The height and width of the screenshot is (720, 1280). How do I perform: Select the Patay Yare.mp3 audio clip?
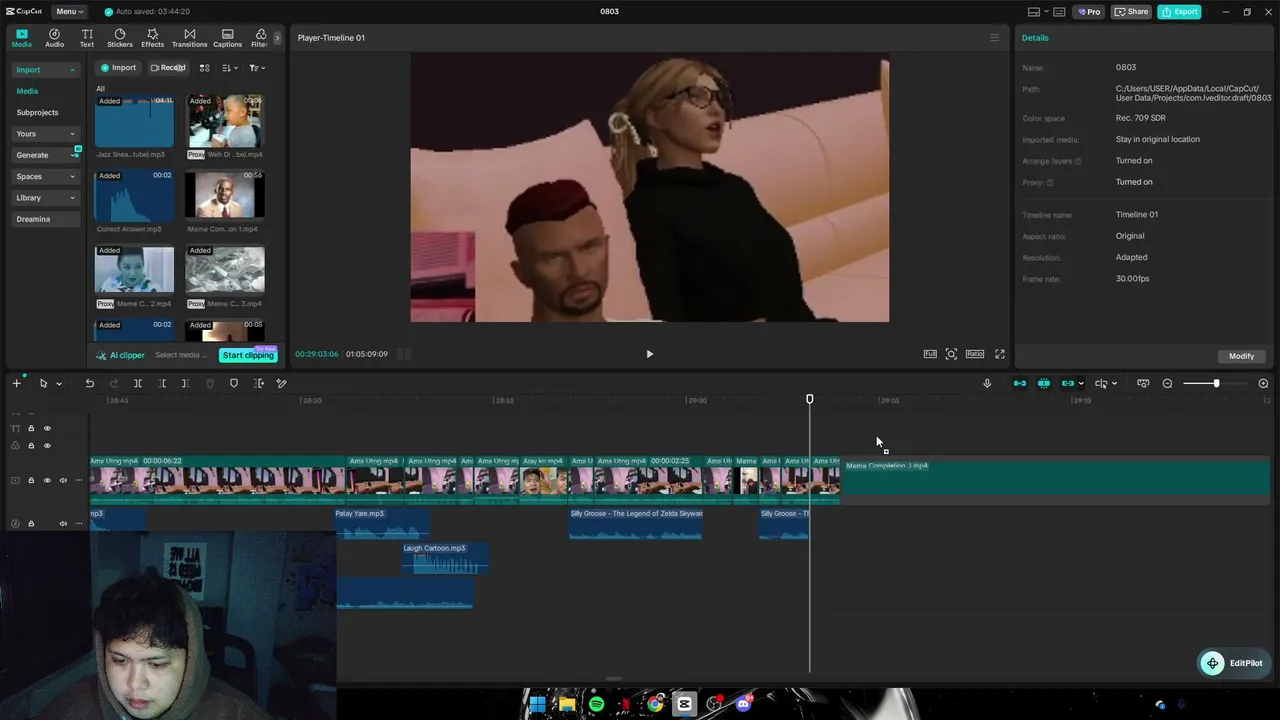point(382,523)
